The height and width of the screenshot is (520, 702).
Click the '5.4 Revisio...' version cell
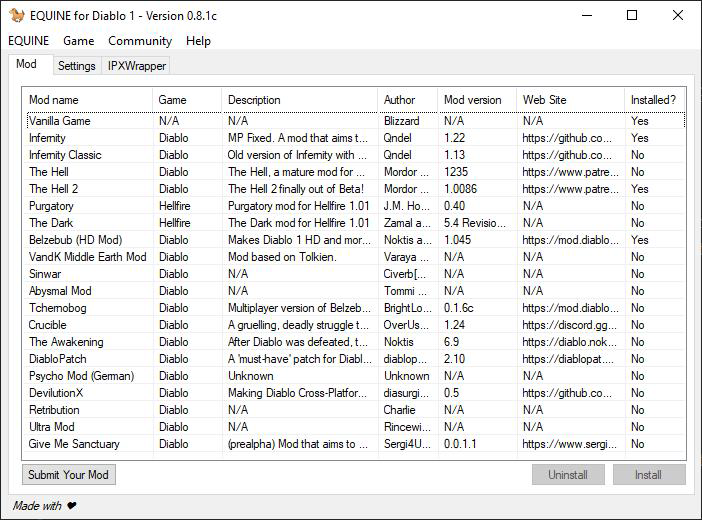tap(475, 223)
